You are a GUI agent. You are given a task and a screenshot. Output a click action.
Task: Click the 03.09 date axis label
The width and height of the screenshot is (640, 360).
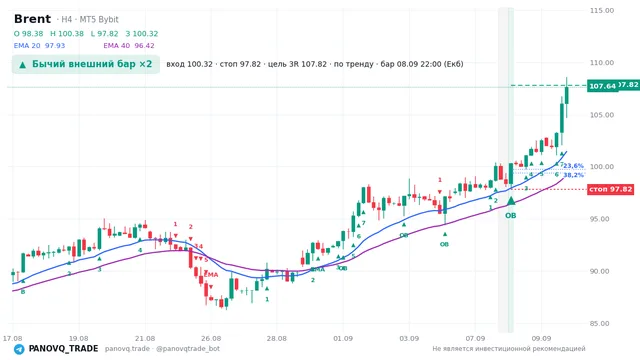point(409,338)
